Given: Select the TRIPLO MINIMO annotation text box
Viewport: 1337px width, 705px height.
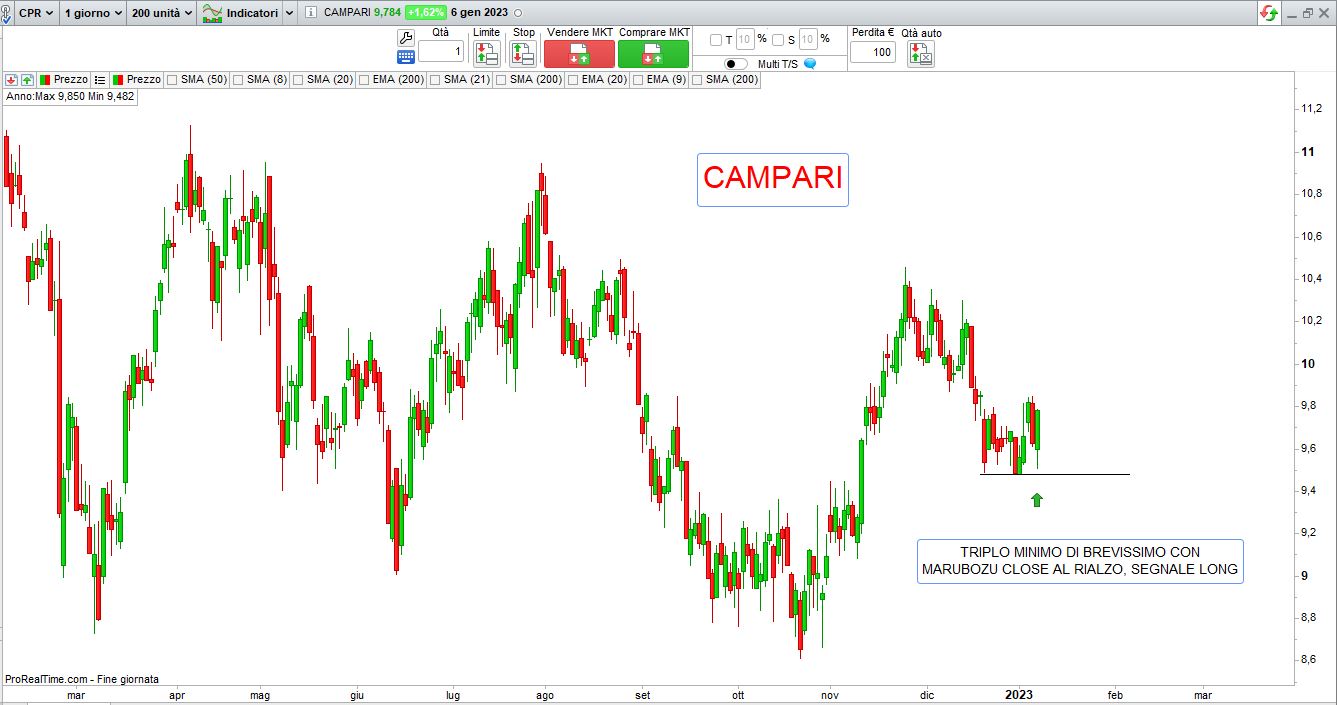Looking at the screenshot, I should click(1080, 561).
